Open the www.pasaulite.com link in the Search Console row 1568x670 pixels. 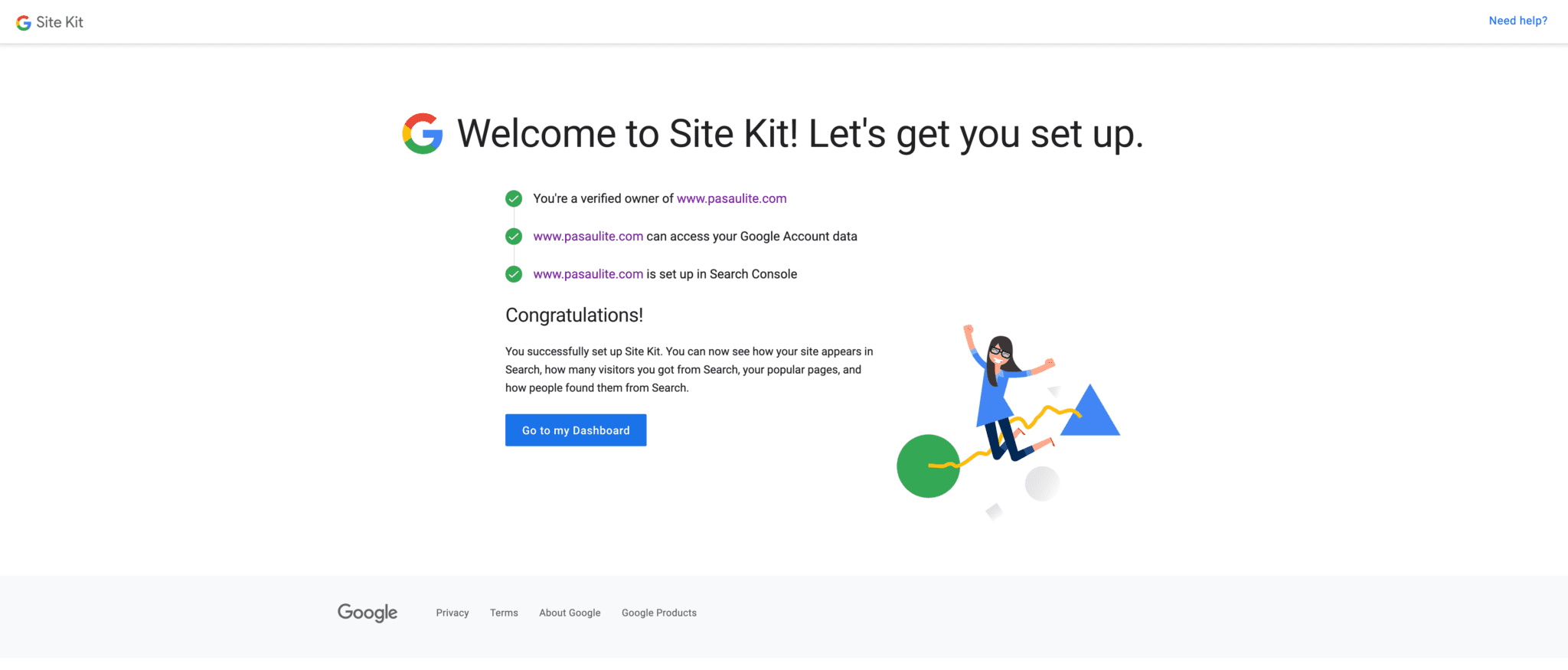click(587, 273)
